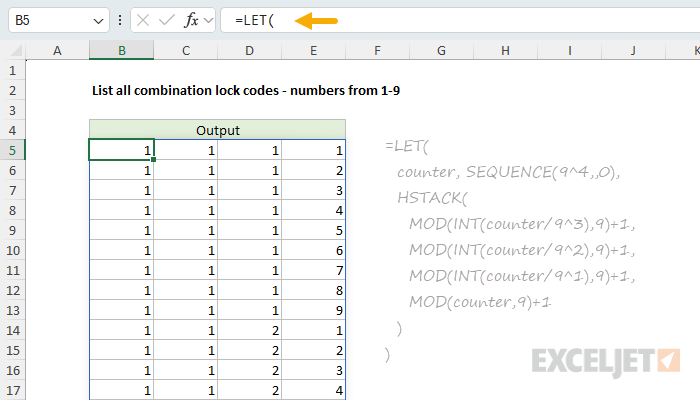Select cell D15 containing 2
This screenshot has width=700, height=400.
250,350
